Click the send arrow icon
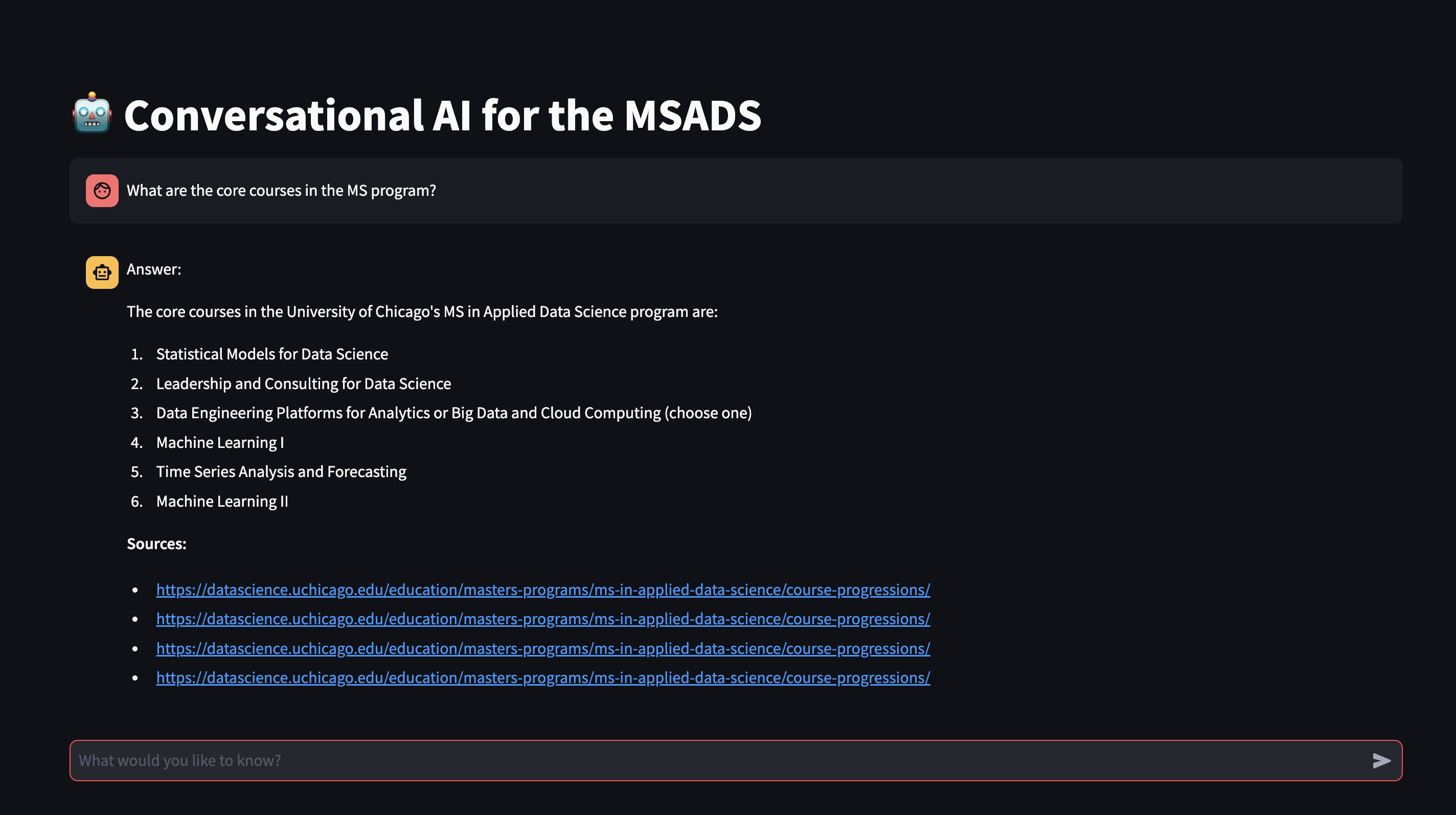The height and width of the screenshot is (815, 1456). point(1381,761)
